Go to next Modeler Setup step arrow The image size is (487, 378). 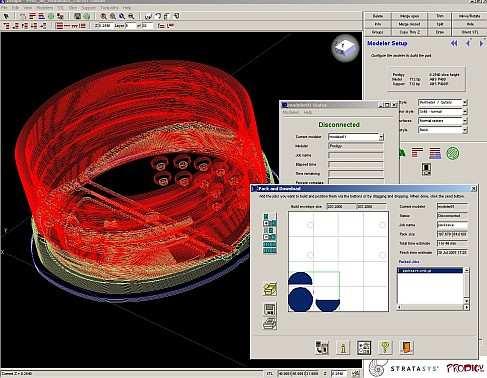pyautogui.click(x=481, y=43)
